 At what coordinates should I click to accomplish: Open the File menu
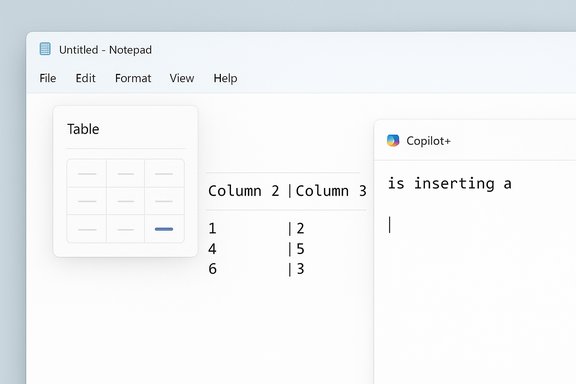click(48, 78)
